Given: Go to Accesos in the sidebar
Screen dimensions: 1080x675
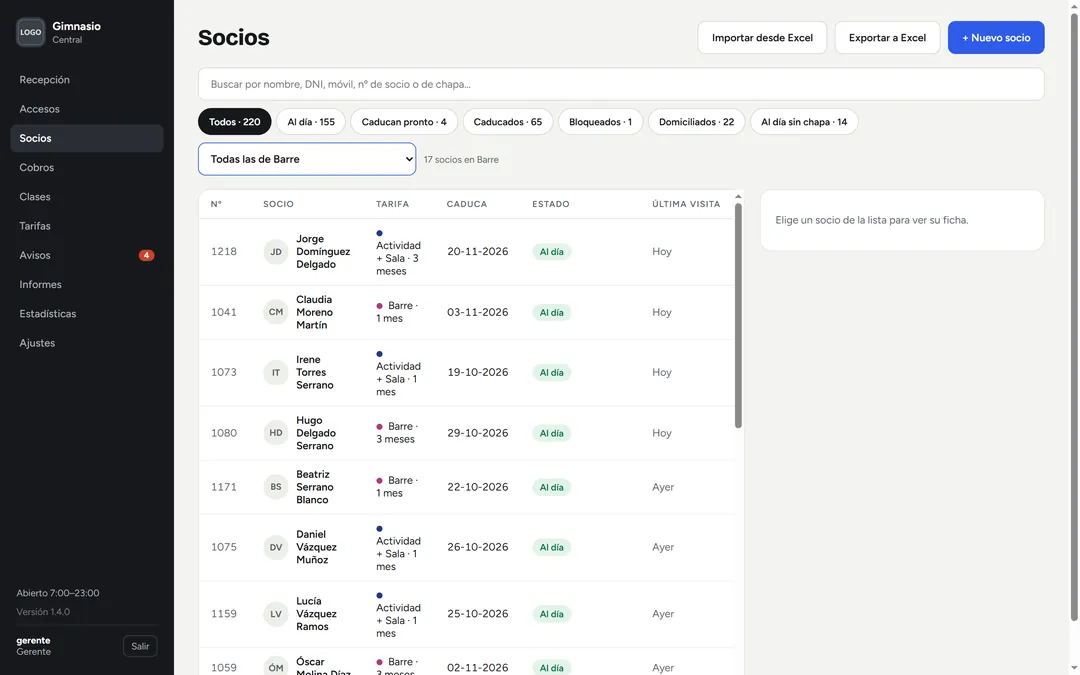Looking at the screenshot, I should (x=87, y=109).
